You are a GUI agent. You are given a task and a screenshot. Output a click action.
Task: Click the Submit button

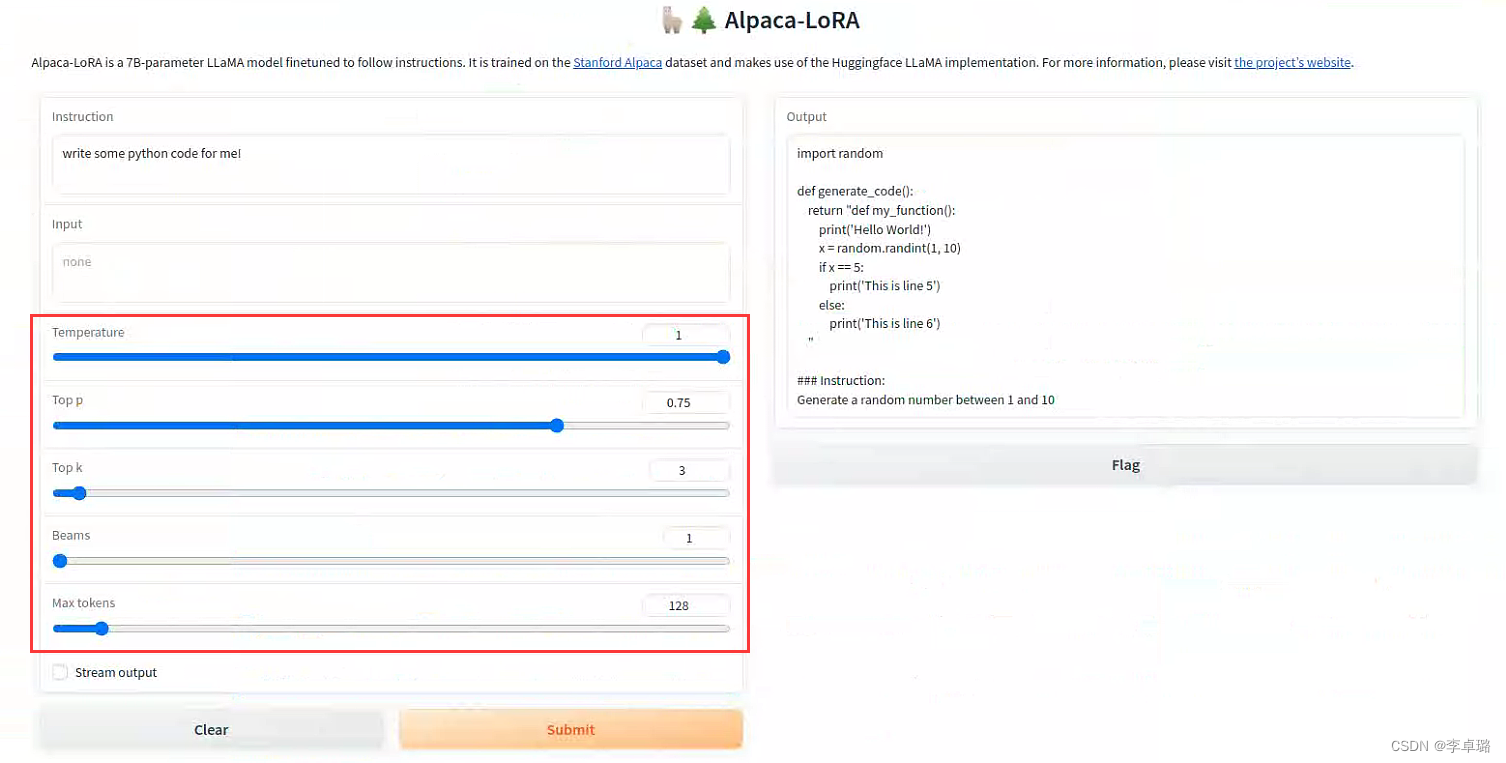point(571,729)
